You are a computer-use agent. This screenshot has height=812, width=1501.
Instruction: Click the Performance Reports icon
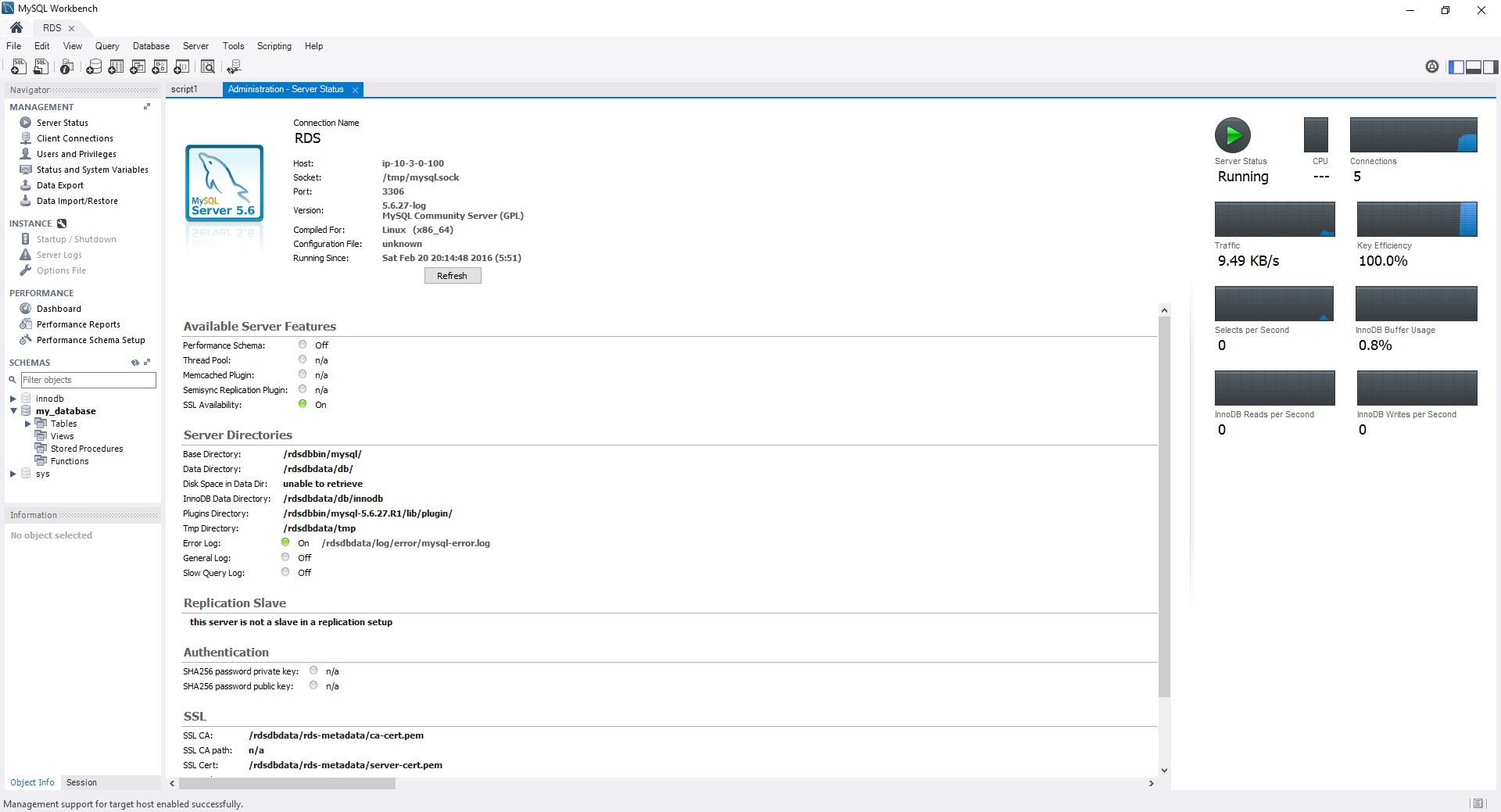[x=26, y=324]
